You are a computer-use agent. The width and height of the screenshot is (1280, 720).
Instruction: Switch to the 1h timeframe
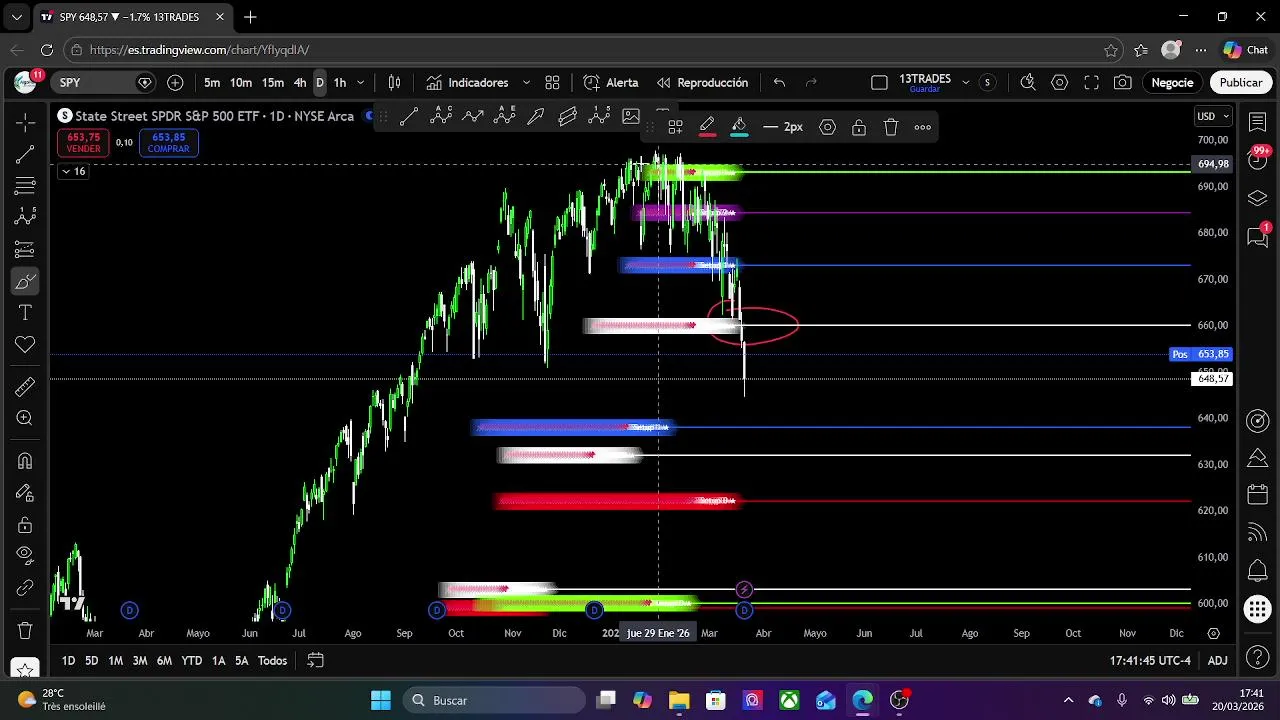point(340,83)
